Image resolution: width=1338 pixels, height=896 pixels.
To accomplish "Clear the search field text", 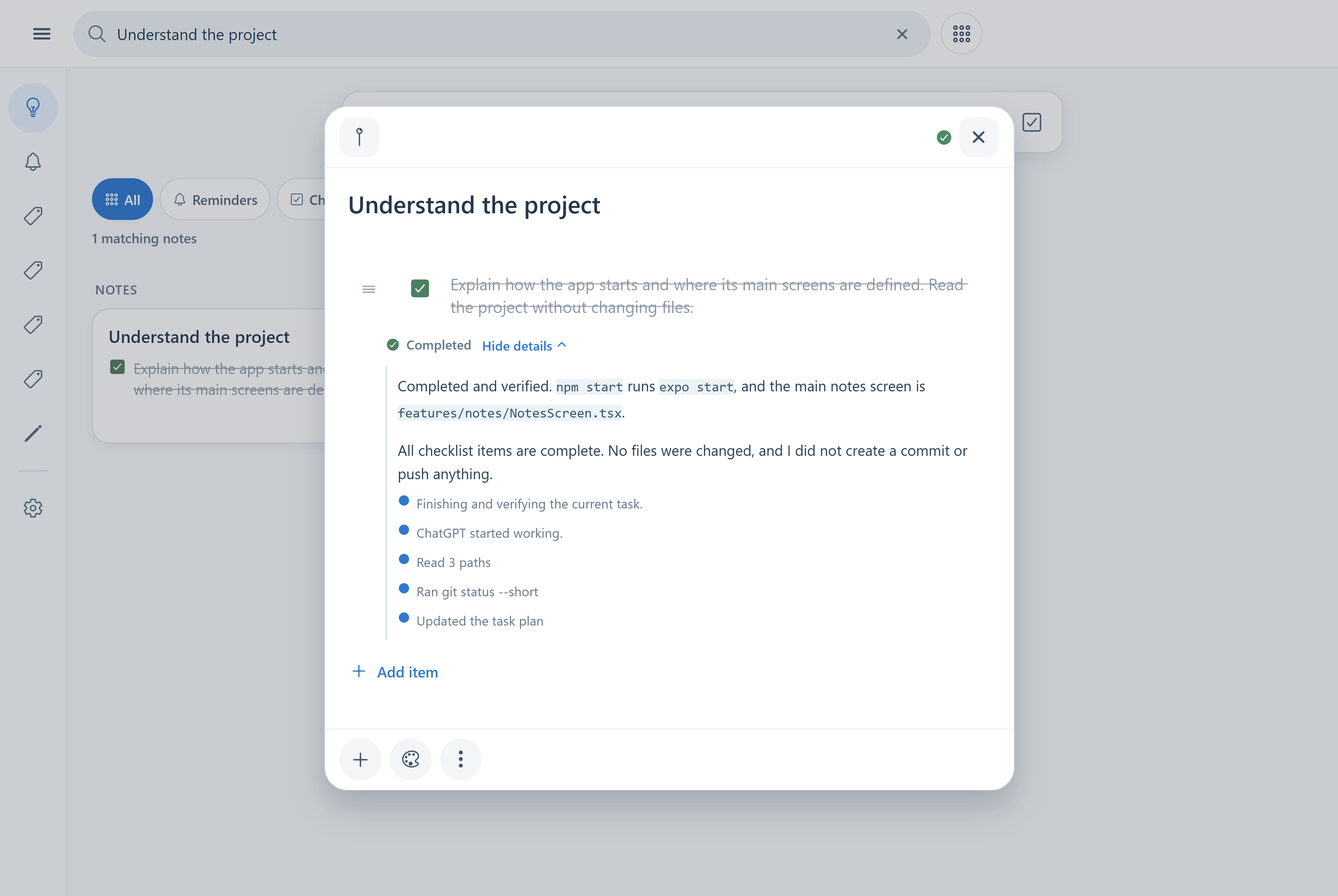I will [x=902, y=34].
